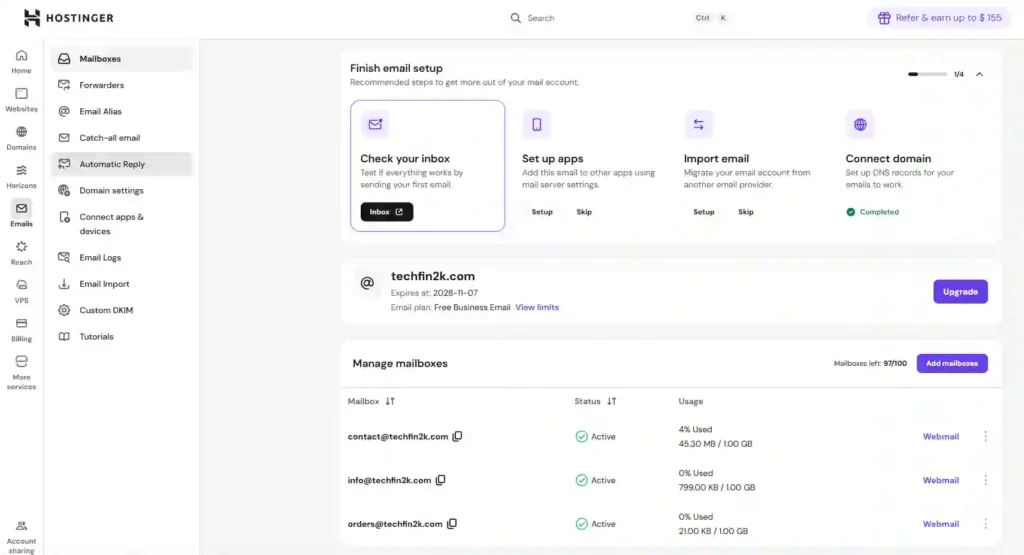Image resolution: width=1024 pixels, height=555 pixels.
Task: Open Mailboxes menu item
Action: tap(121, 59)
